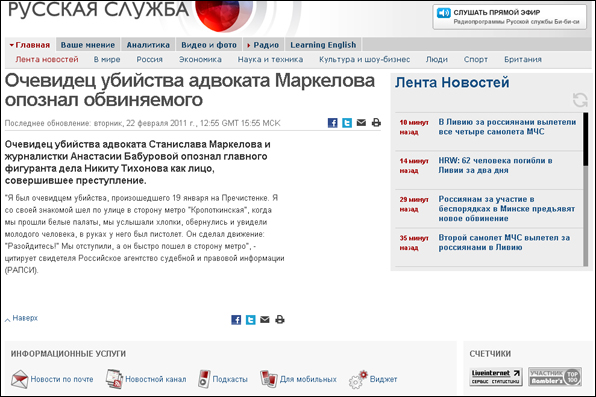Click the news feed scrollbar thumb
The image size is (596, 397).
pos(585,139)
